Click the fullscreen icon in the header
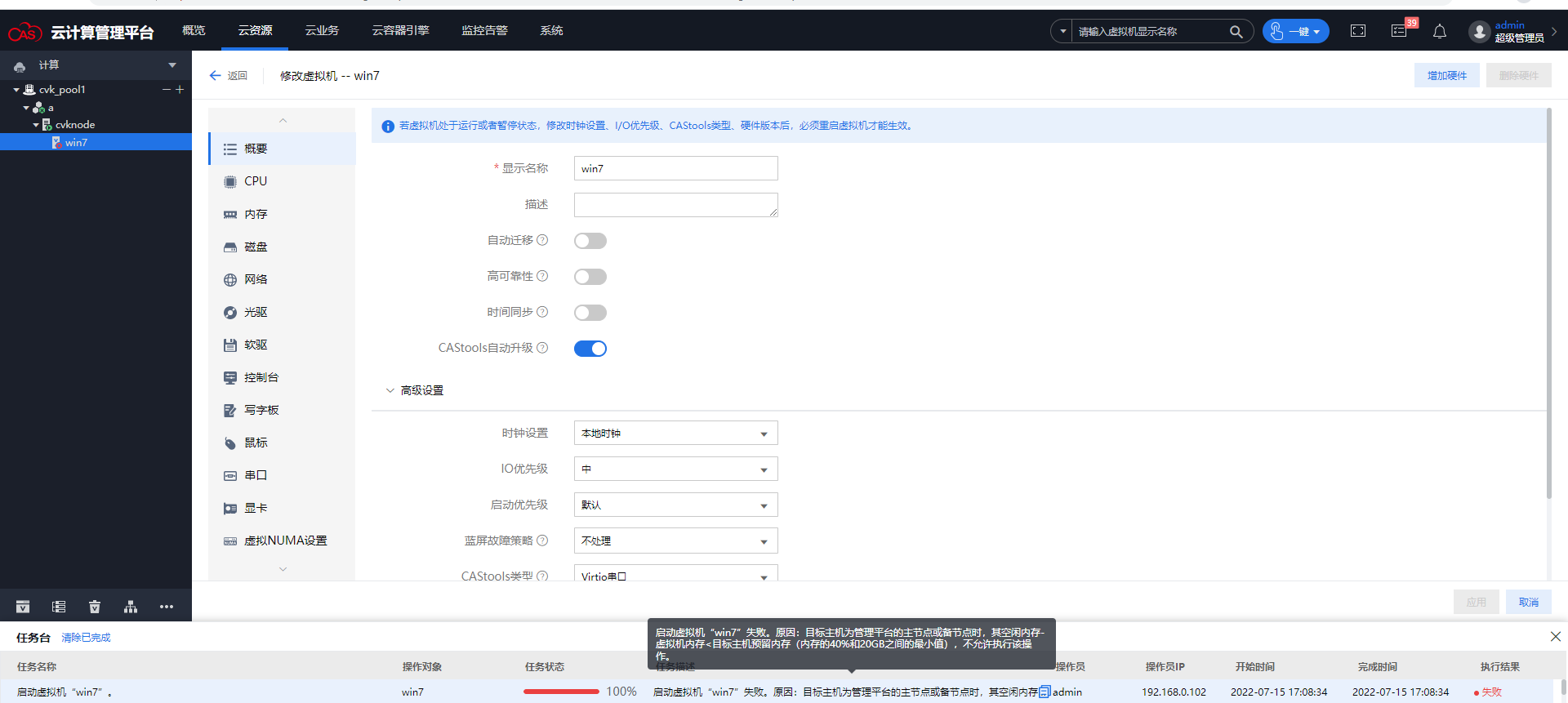This screenshot has width=1568, height=703. coord(1358,31)
